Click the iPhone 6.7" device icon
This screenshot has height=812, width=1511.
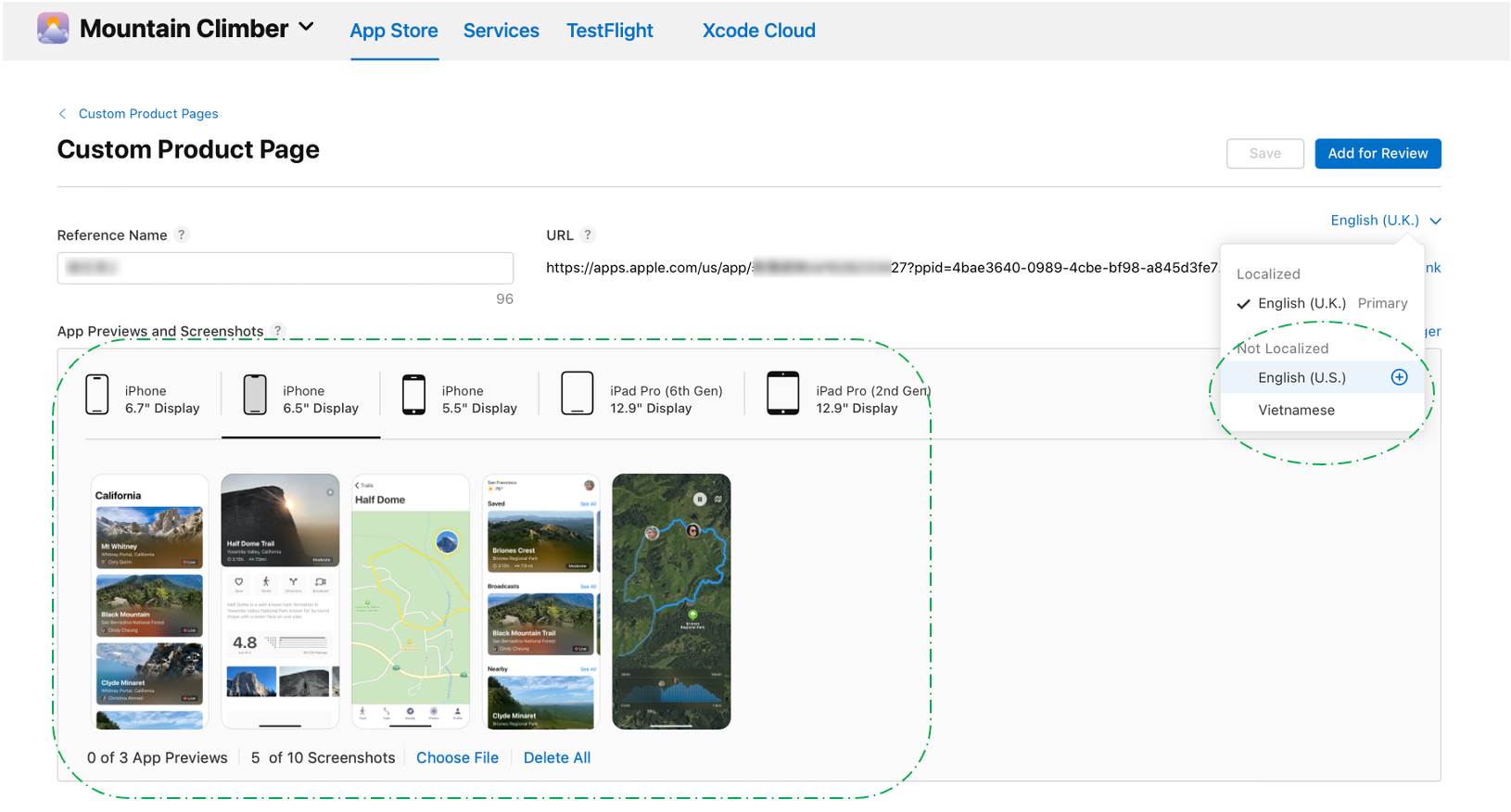pyautogui.click(x=97, y=395)
